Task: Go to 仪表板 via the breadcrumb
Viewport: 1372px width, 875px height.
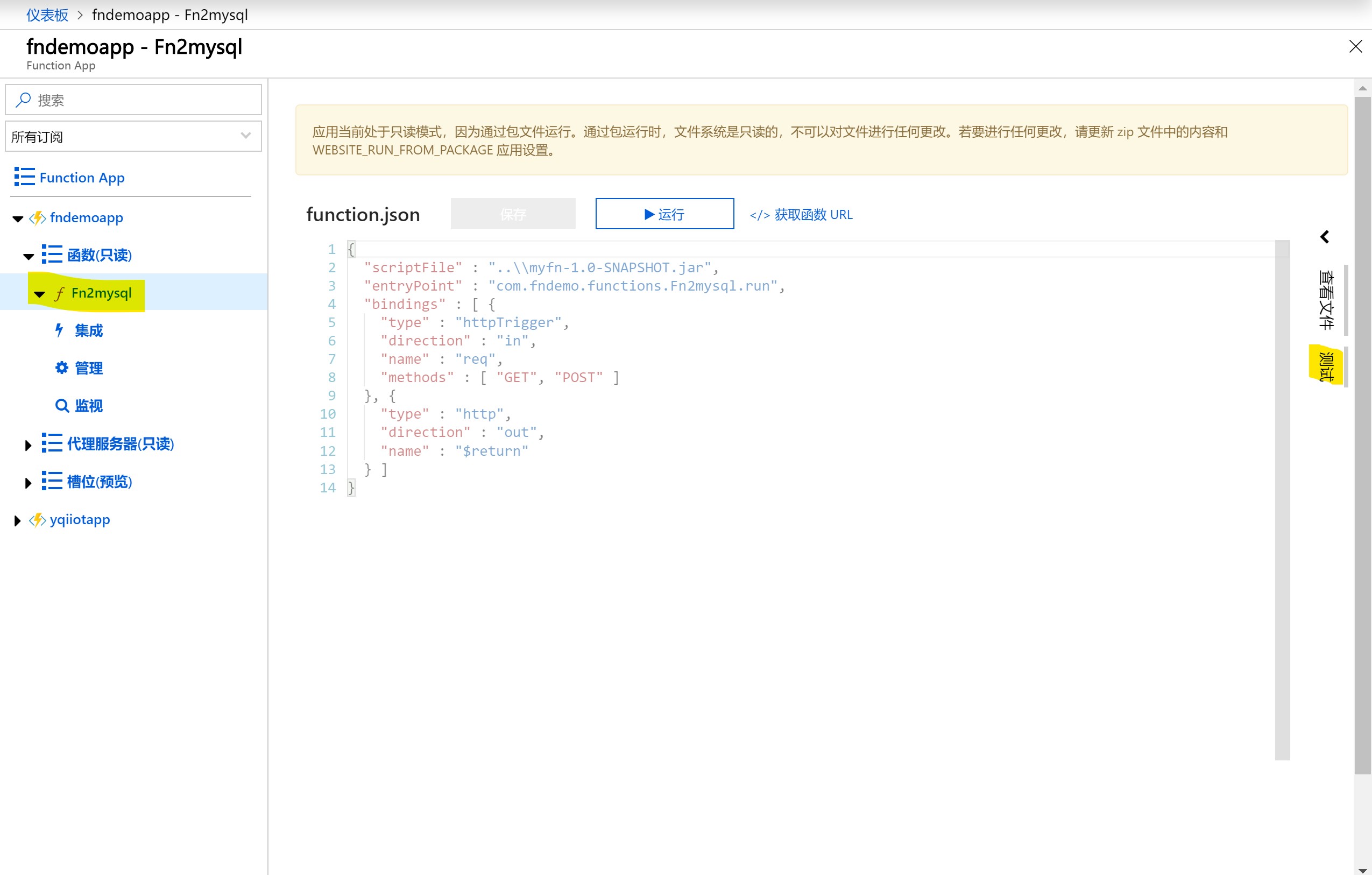Action: coord(47,15)
